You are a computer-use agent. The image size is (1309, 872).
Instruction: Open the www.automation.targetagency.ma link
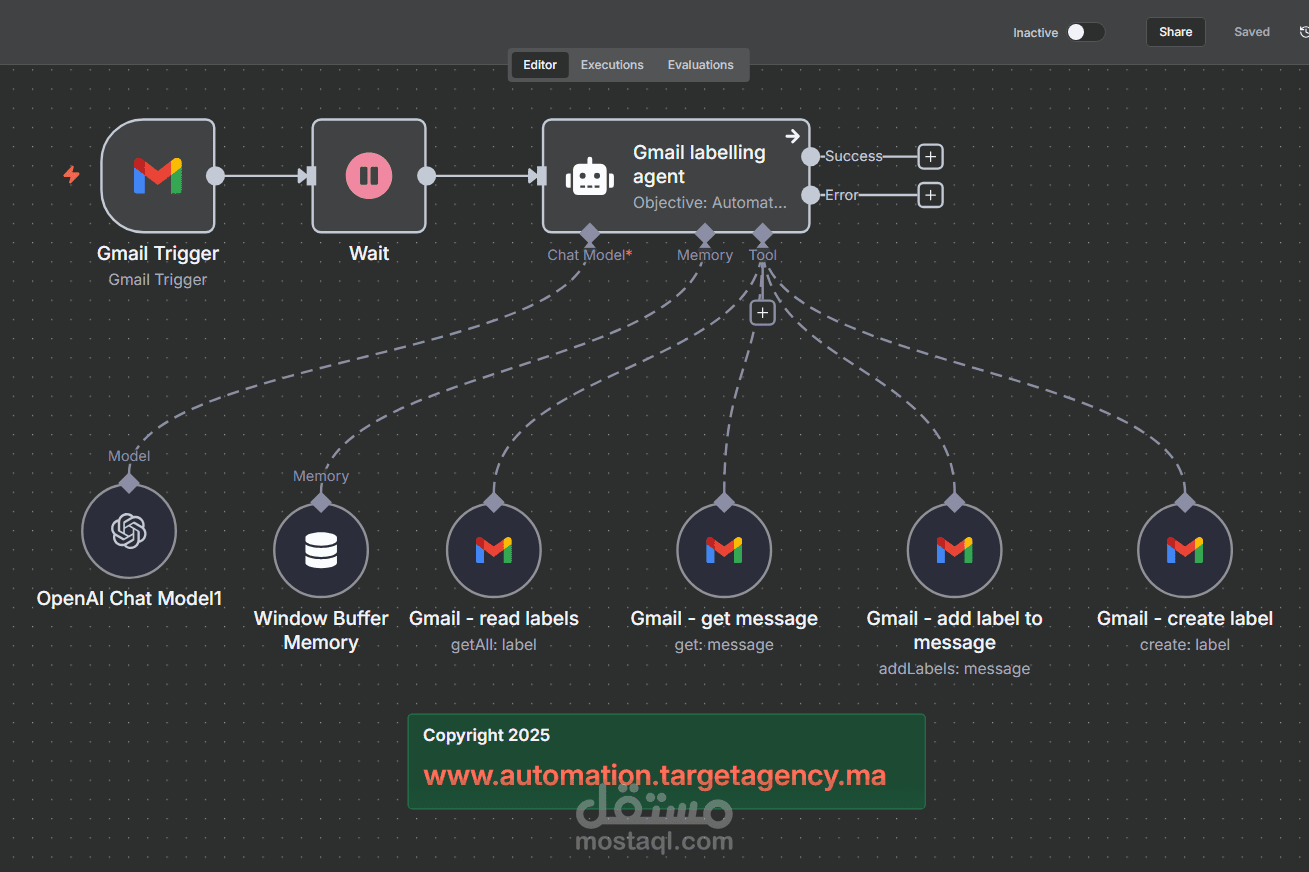pos(654,776)
